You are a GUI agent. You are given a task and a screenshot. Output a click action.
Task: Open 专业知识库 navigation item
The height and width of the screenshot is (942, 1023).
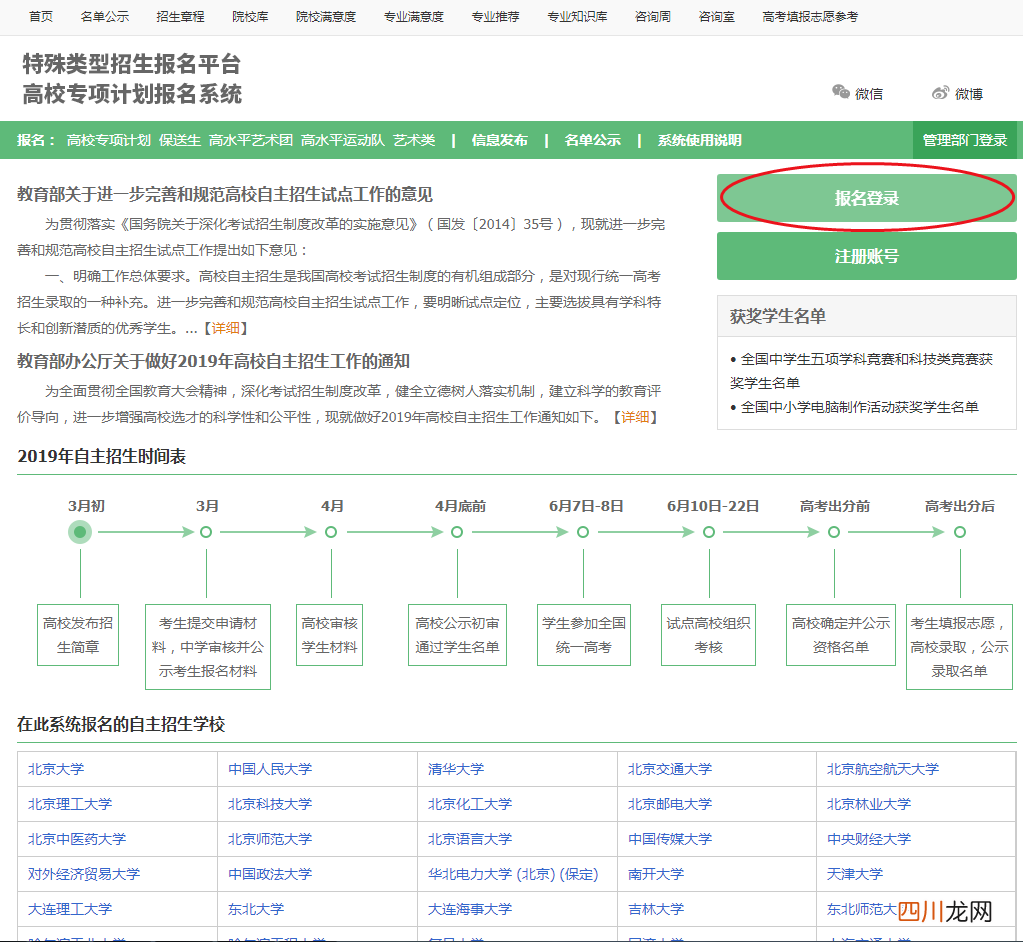[577, 16]
